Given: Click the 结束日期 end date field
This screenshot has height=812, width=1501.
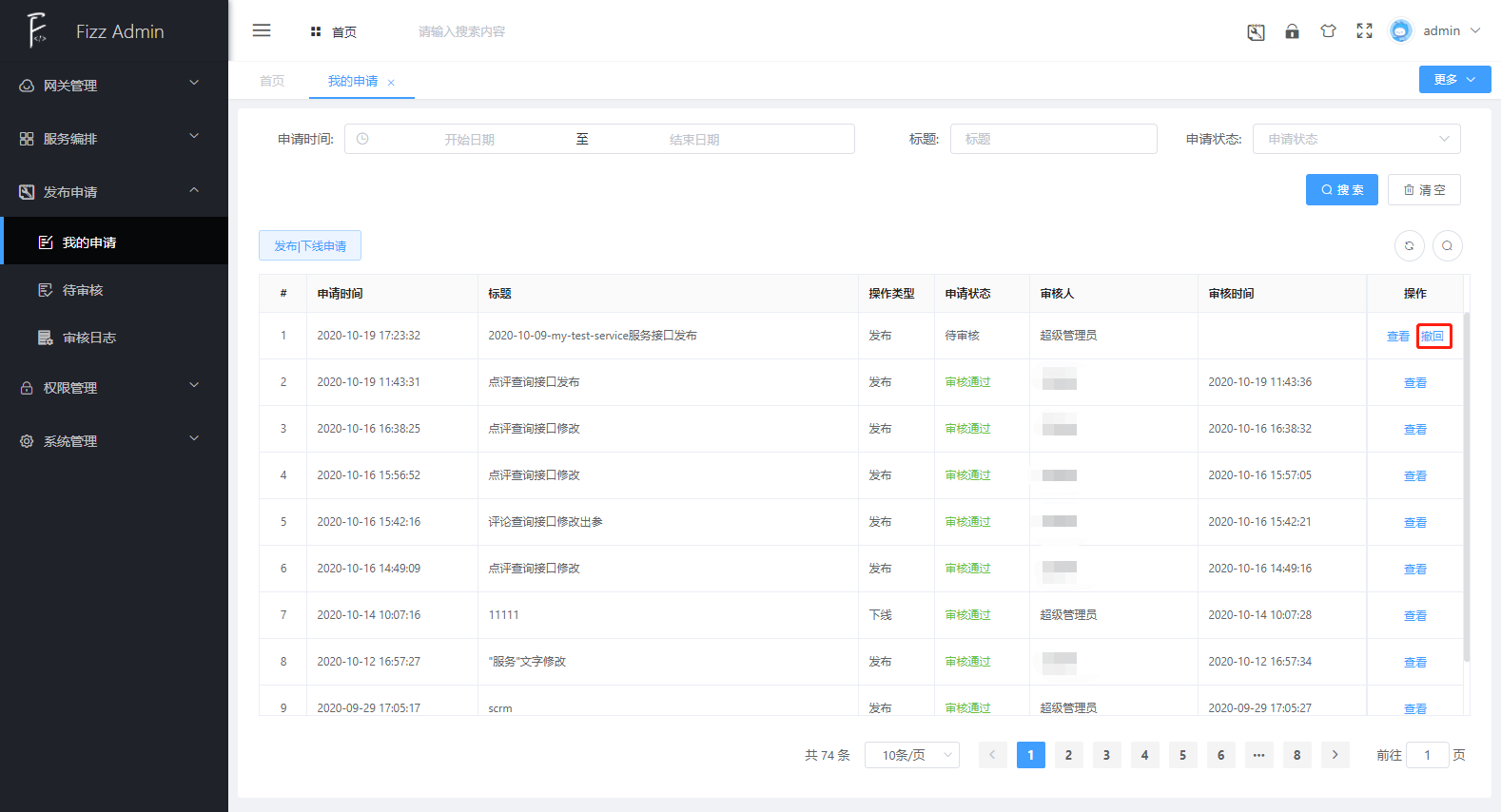Looking at the screenshot, I should point(694,139).
